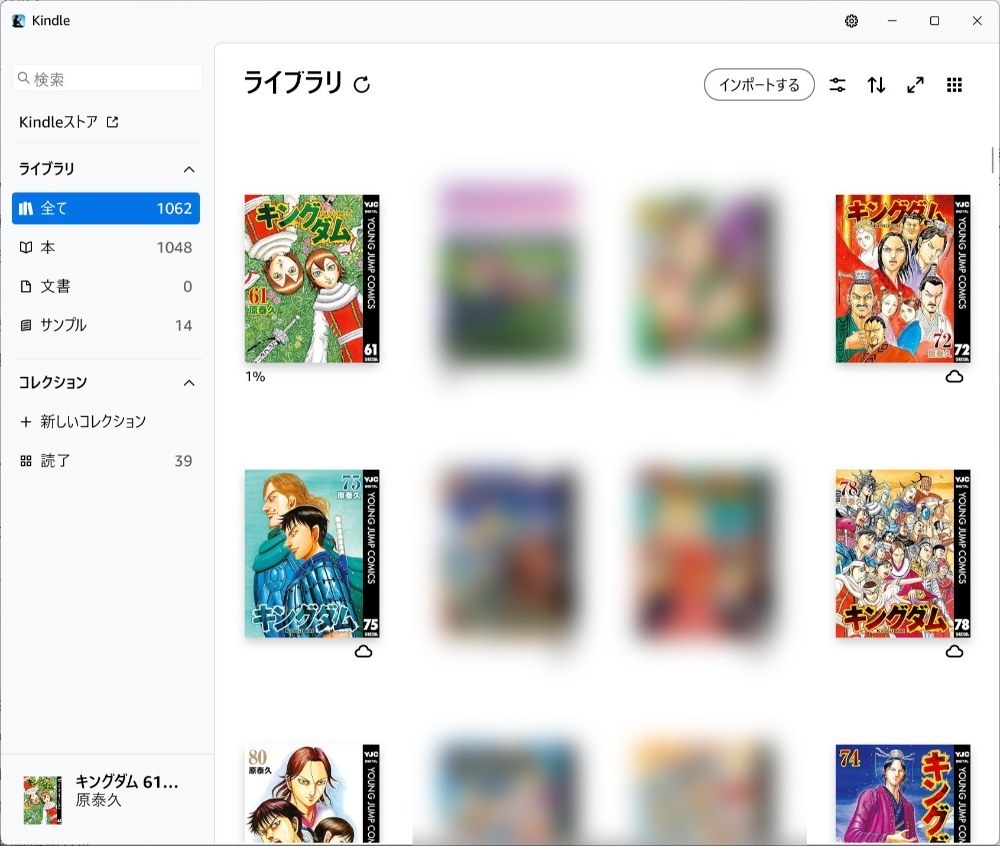Collapse the コレクション section chevron
The height and width of the screenshot is (846, 1000).
tap(189, 383)
